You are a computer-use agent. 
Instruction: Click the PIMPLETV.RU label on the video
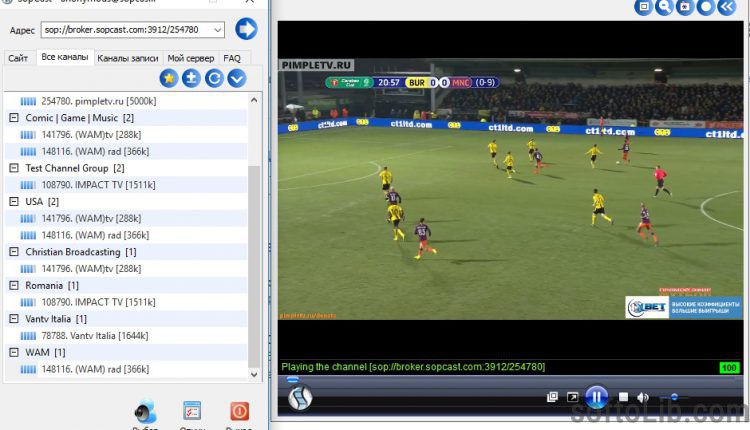[316, 65]
